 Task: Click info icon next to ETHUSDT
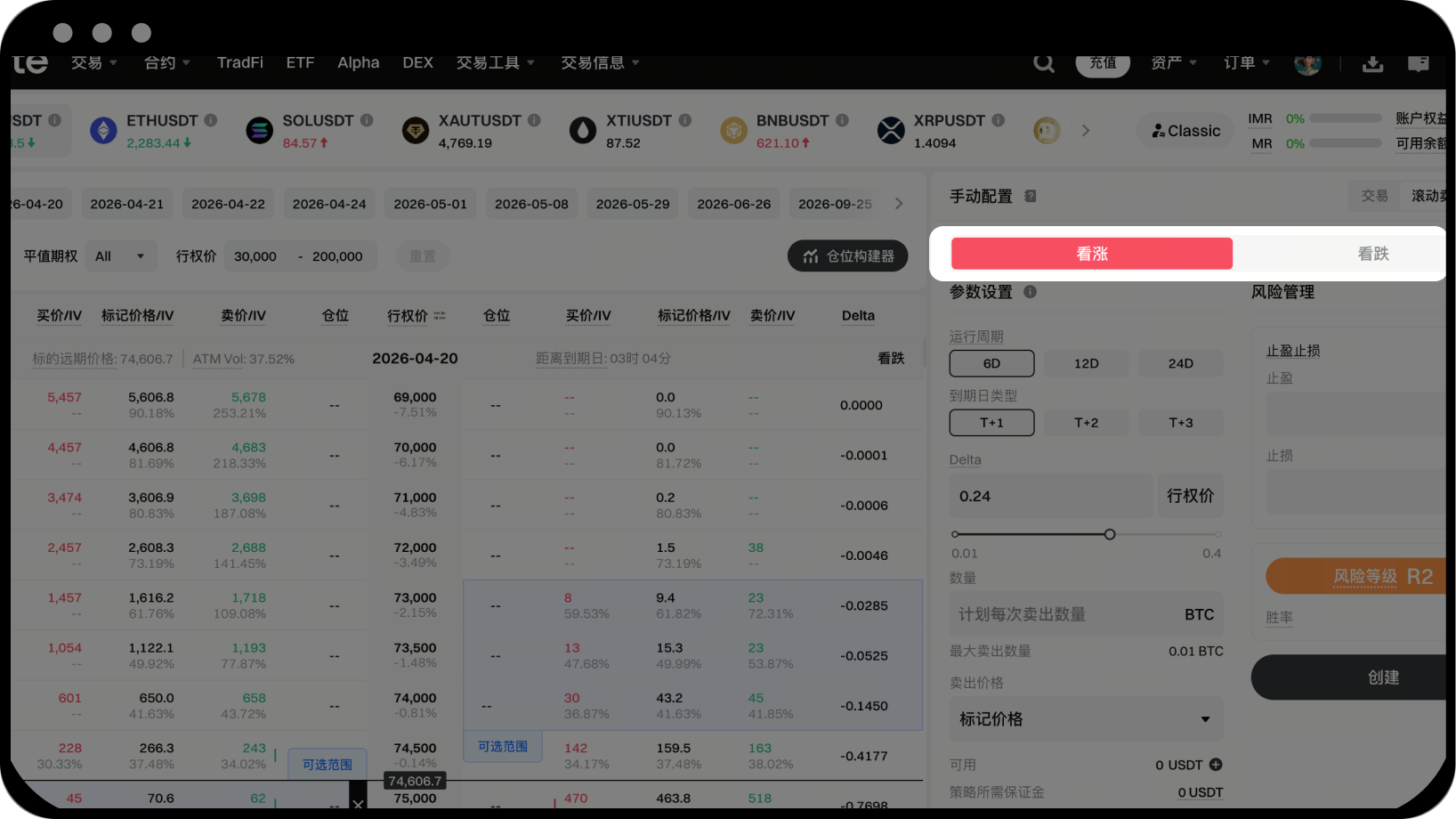(211, 120)
